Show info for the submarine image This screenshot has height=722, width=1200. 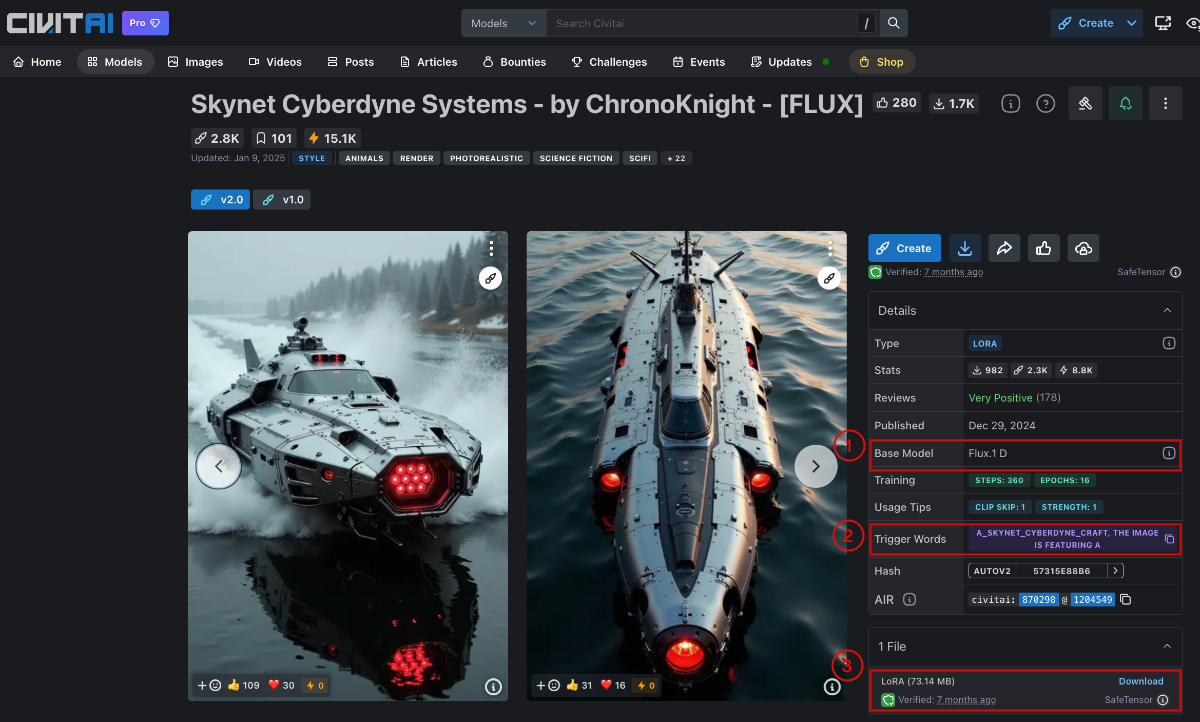coord(832,686)
